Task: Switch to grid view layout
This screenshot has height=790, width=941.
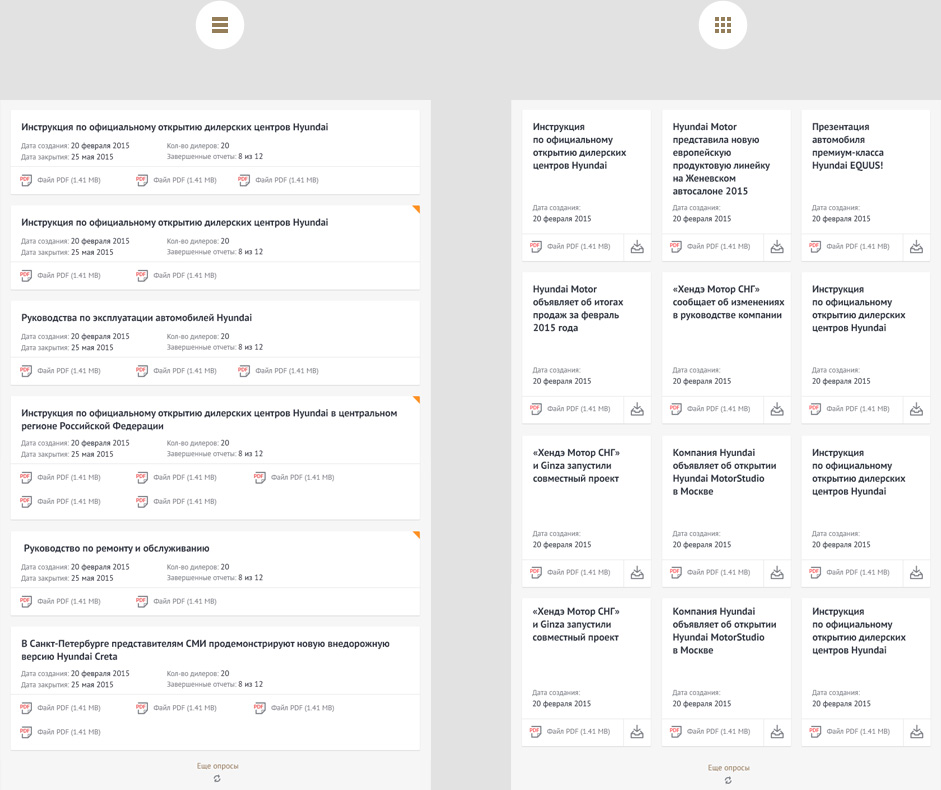Action: (x=723, y=25)
